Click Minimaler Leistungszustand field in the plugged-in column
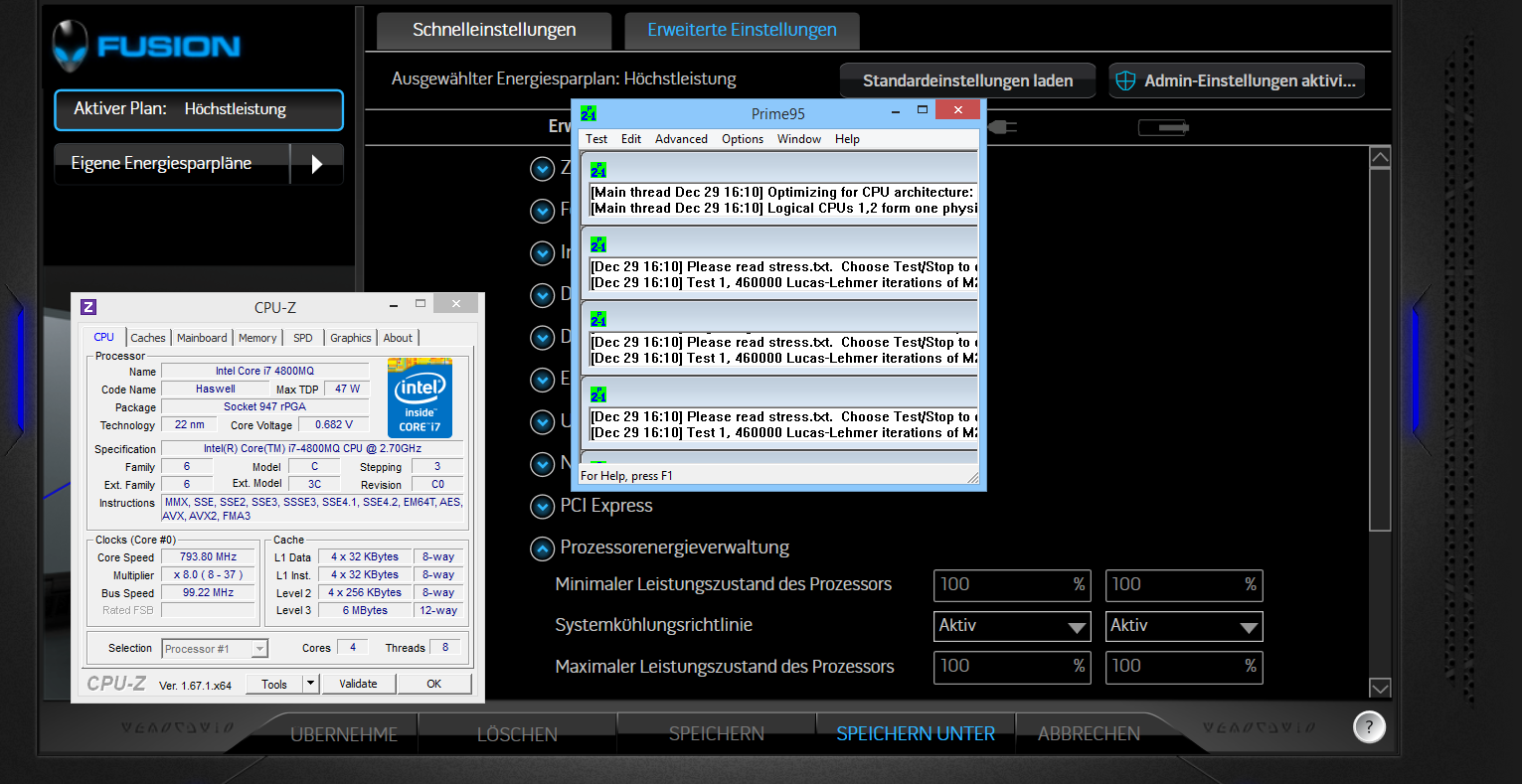1522x784 pixels. click(x=1012, y=585)
